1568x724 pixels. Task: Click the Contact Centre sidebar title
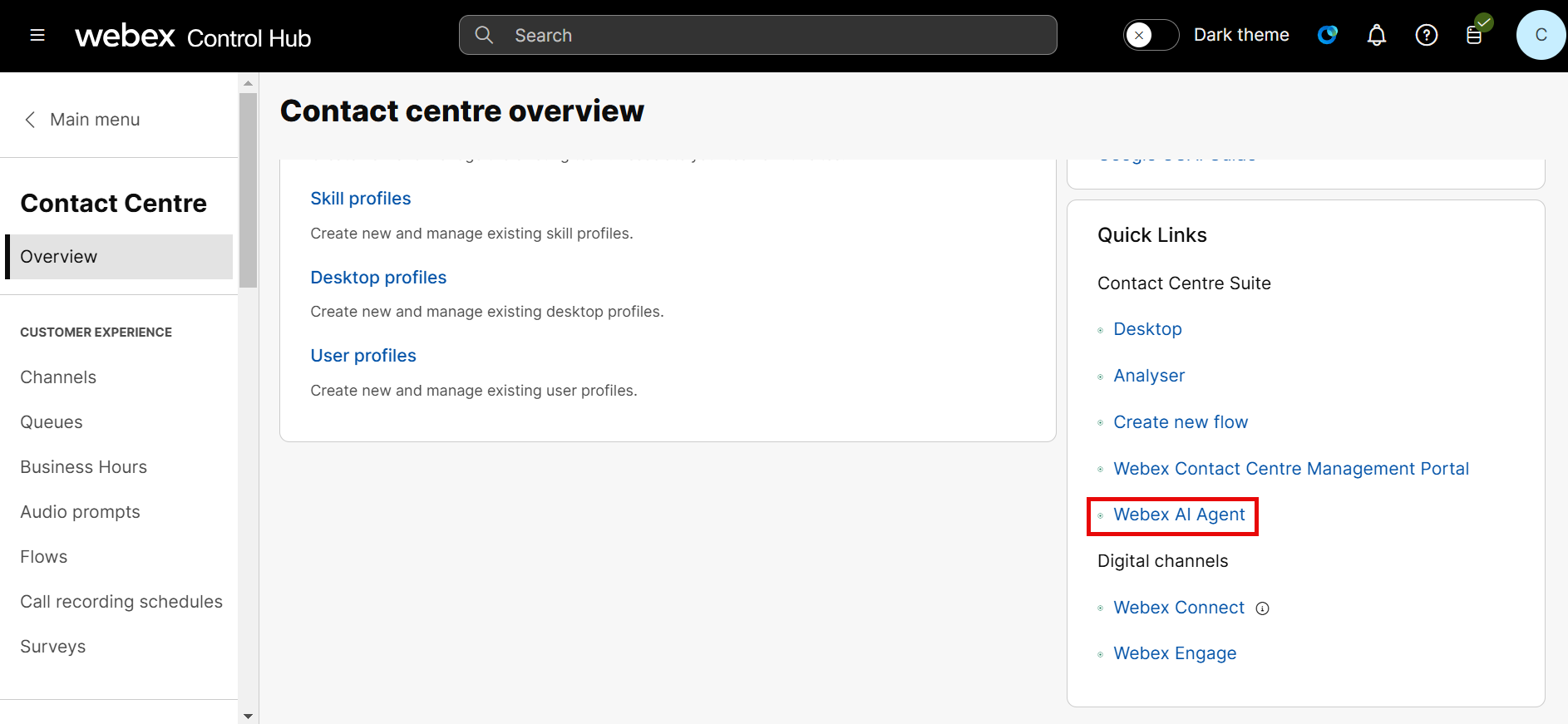(113, 204)
